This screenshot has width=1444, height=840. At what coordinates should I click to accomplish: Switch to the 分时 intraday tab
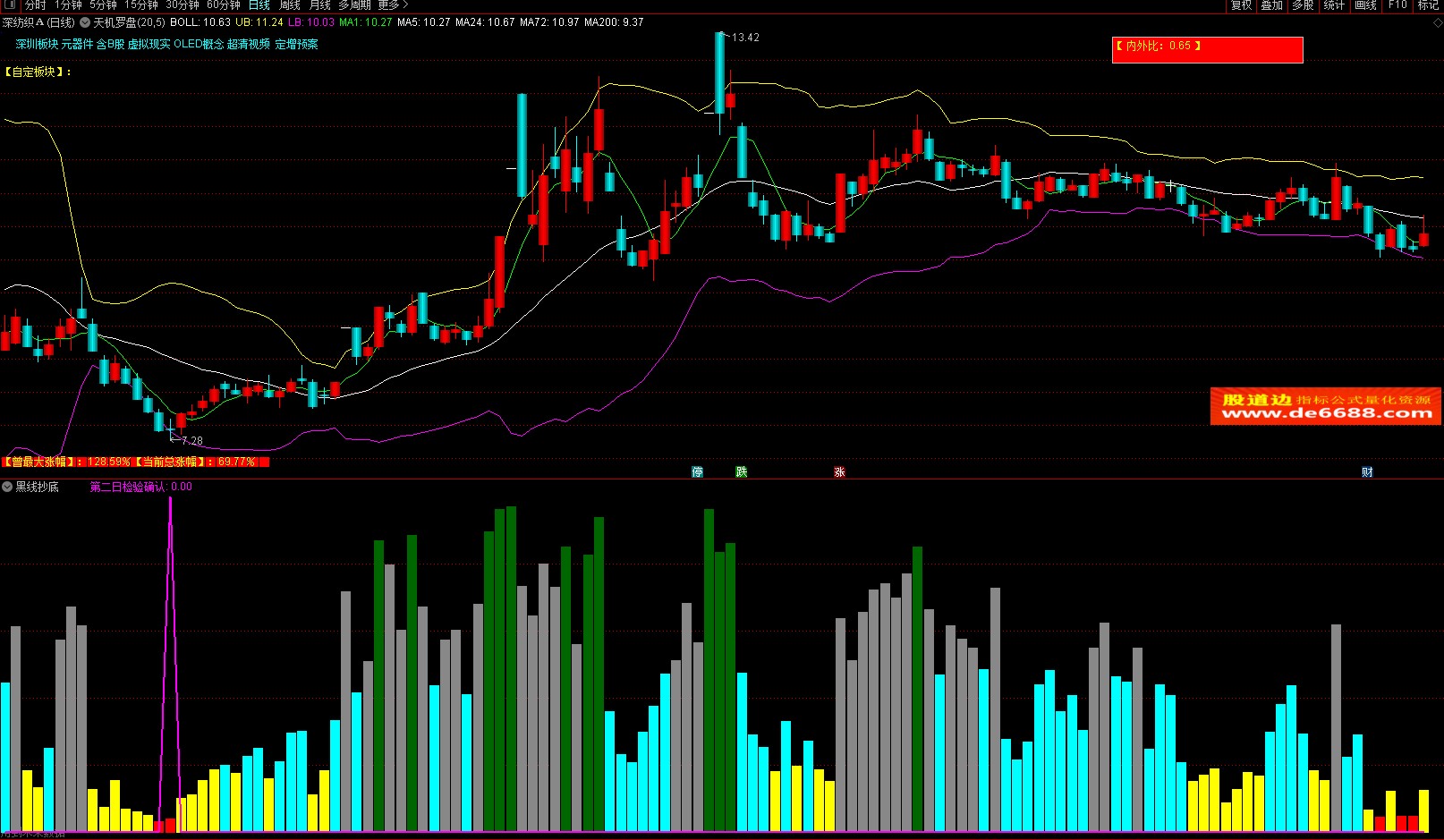35,5
